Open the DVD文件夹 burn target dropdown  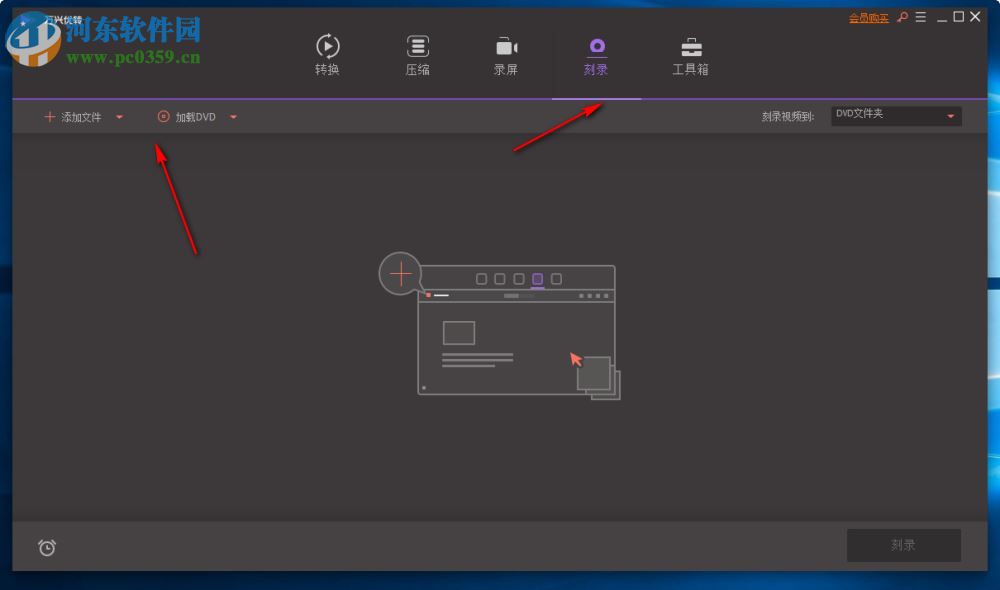click(x=896, y=115)
